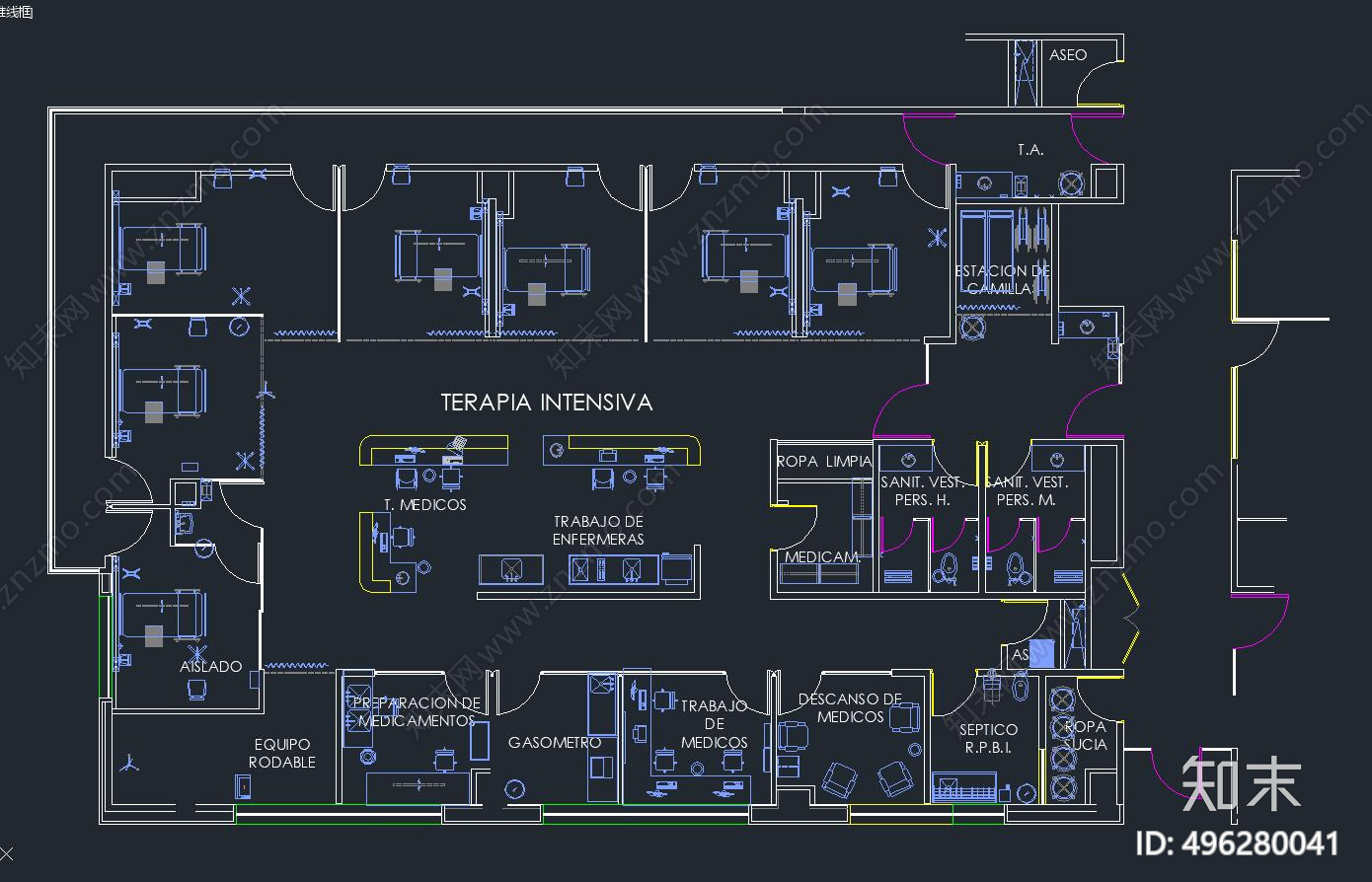The height and width of the screenshot is (882, 1372).
Task: Select the TERAPIA INTENSIVA title text
Action: click(546, 403)
